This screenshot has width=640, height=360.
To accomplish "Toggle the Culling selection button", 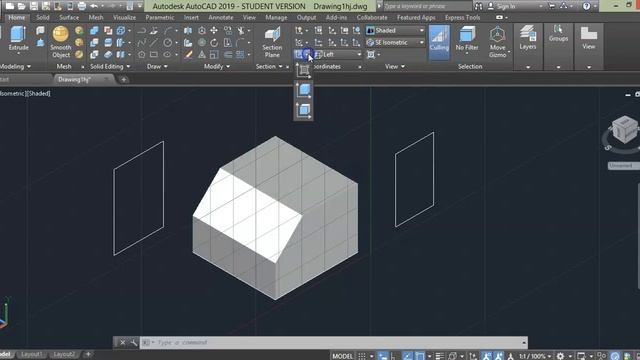I will 439,42.
